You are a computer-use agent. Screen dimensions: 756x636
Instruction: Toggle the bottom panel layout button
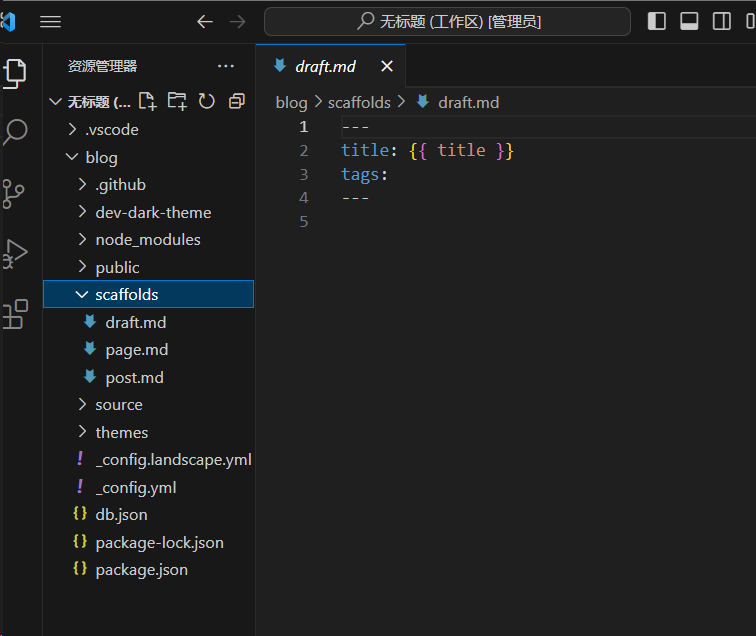(x=689, y=21)
